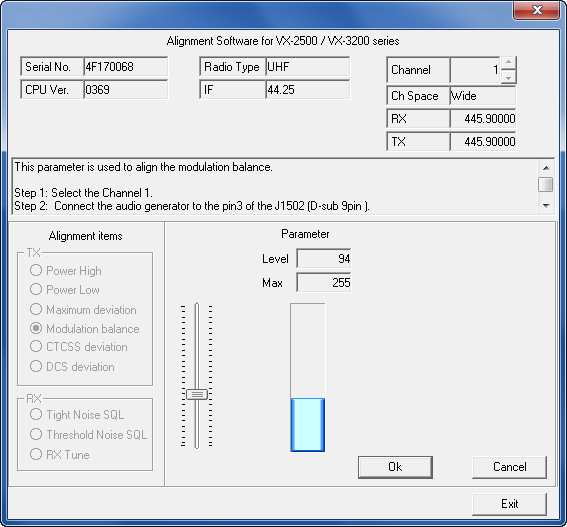Close the alignment software window
The width and height of the screenshot is (567, 527).
536,10
